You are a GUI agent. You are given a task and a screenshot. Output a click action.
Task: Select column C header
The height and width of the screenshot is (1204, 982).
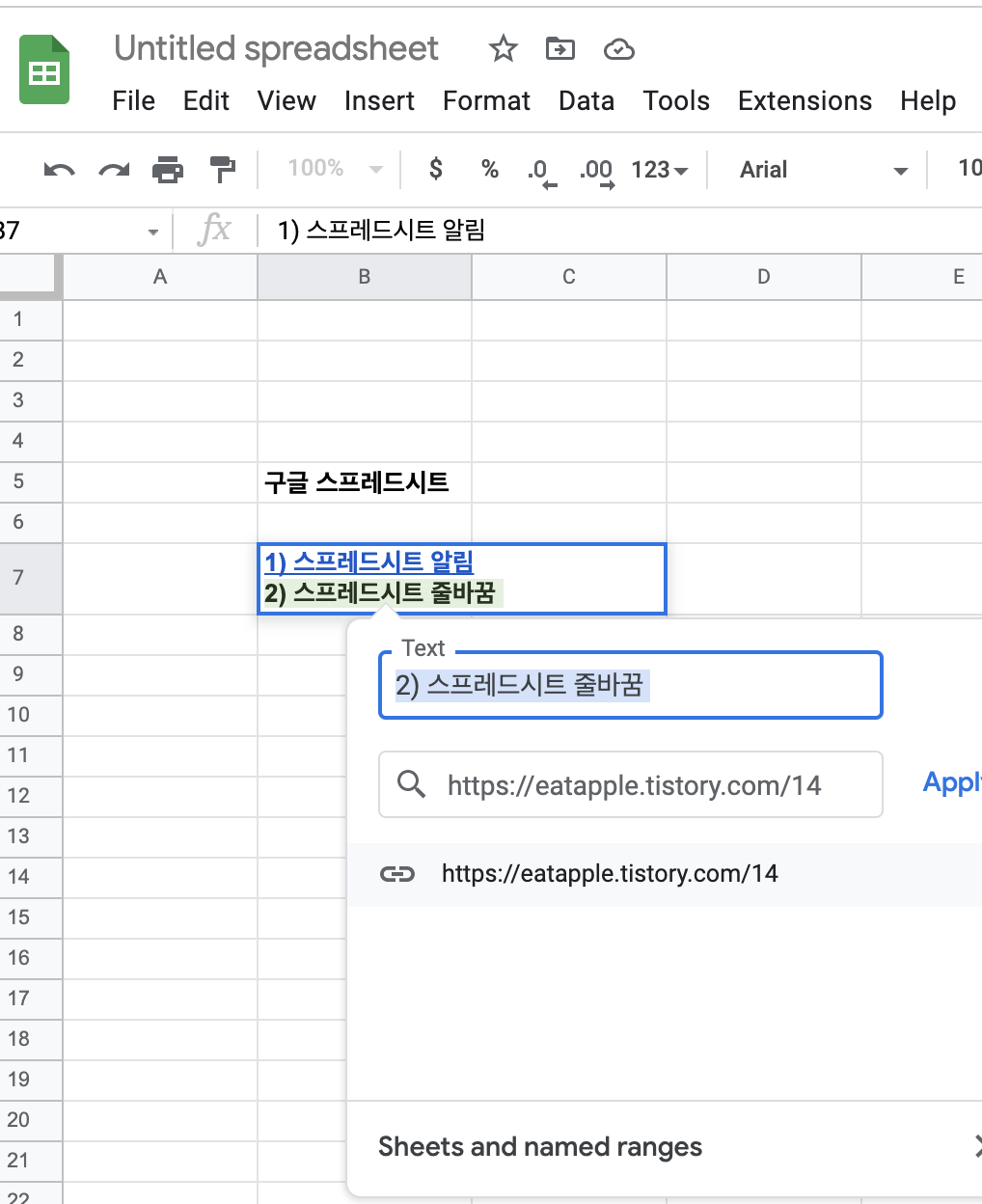coord(569,277)
